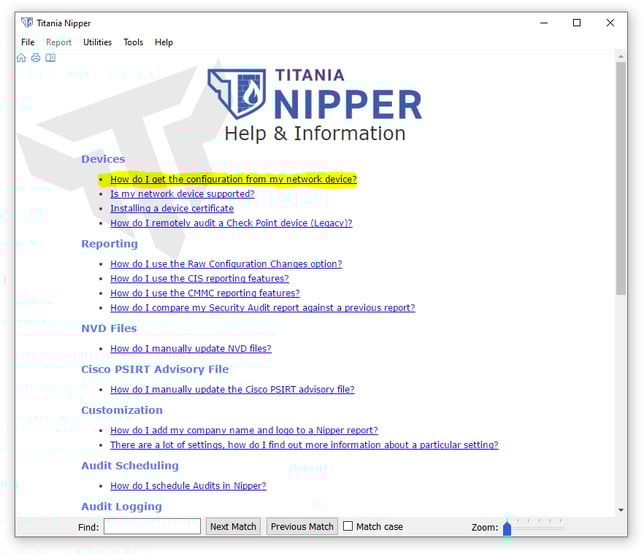Enable the Match case checkbox
644x554 pixels.
tap(348, 526)
